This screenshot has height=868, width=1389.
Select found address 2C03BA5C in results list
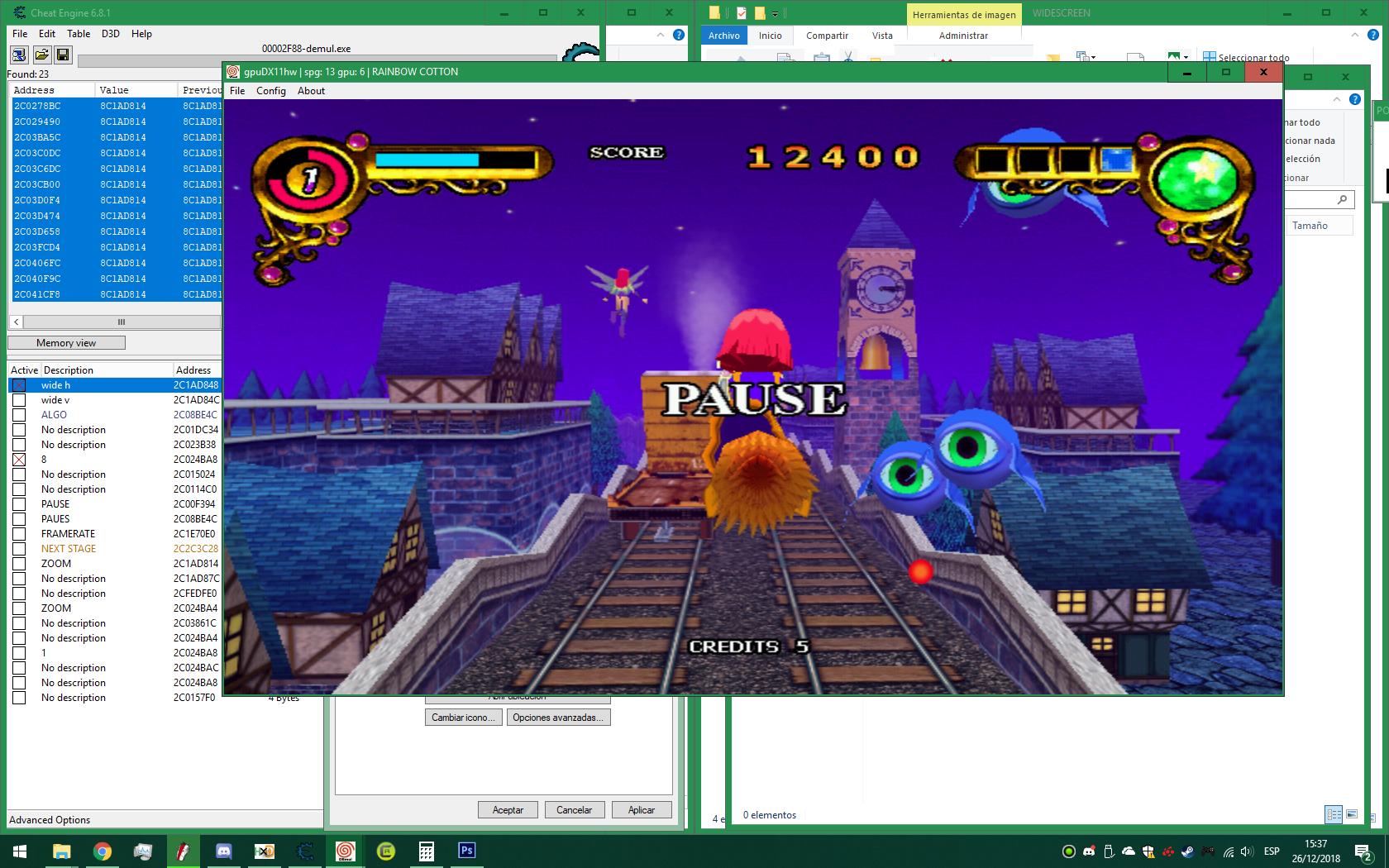click(x=117, y=137)
